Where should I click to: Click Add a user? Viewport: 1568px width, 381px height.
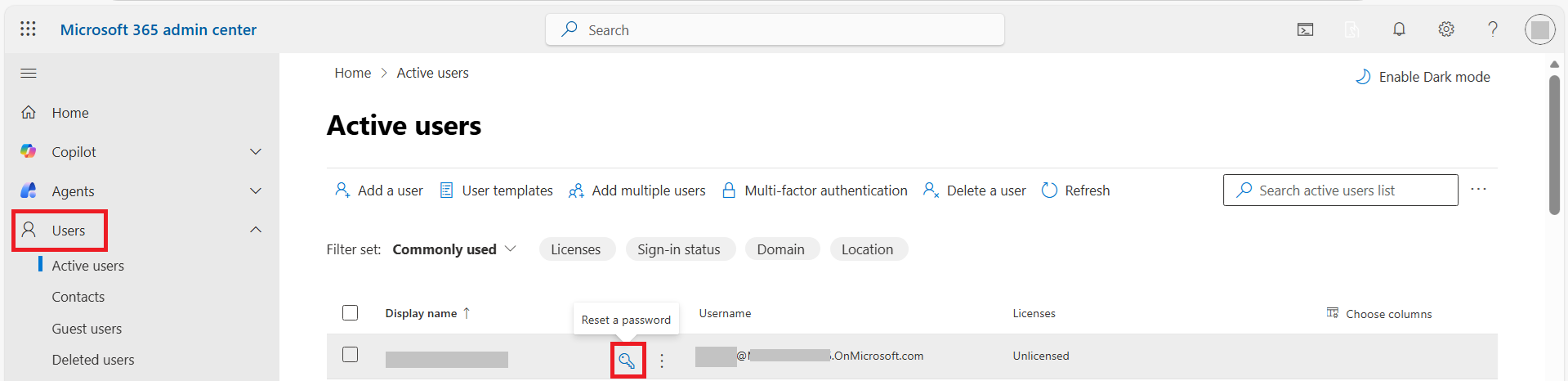[379, 190]
